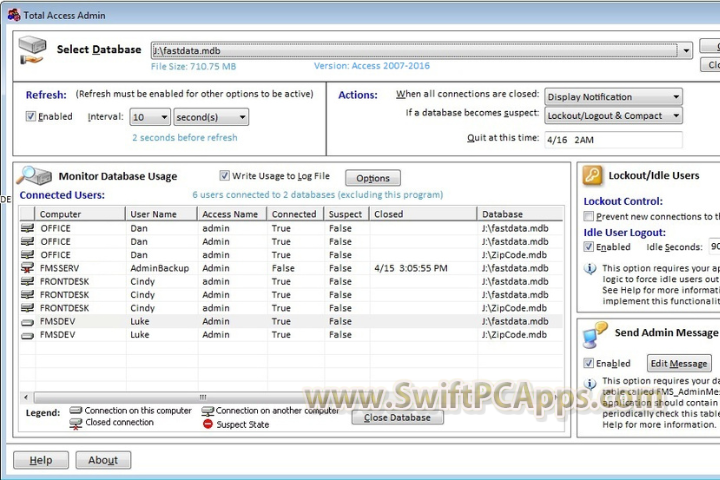This screenshot has height=480, width=720.
Task: Click the Close Database button
Action: [x=398, y=418]
